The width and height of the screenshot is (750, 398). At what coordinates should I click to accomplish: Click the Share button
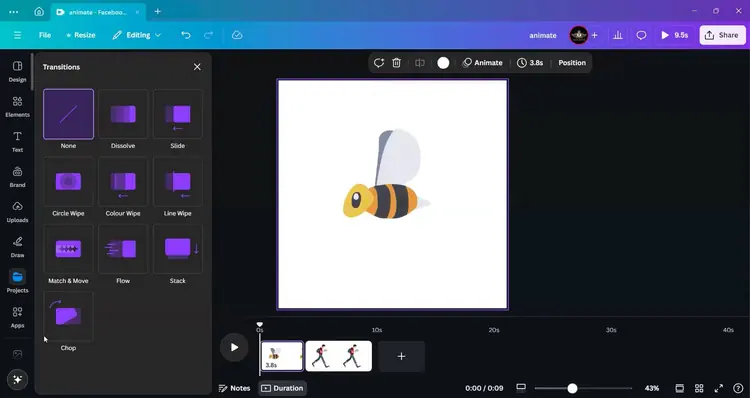point(722,35)
